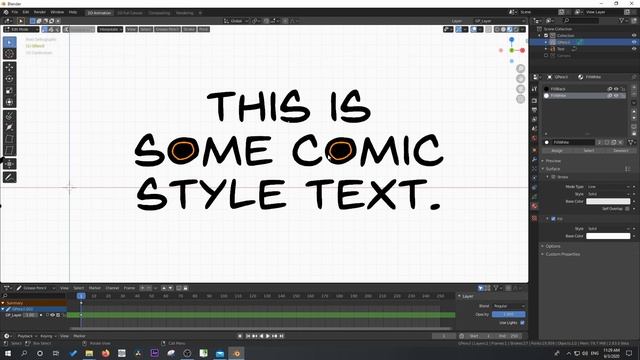
Task: Expand the Custom Properties panel
Action: pos(562,254)
